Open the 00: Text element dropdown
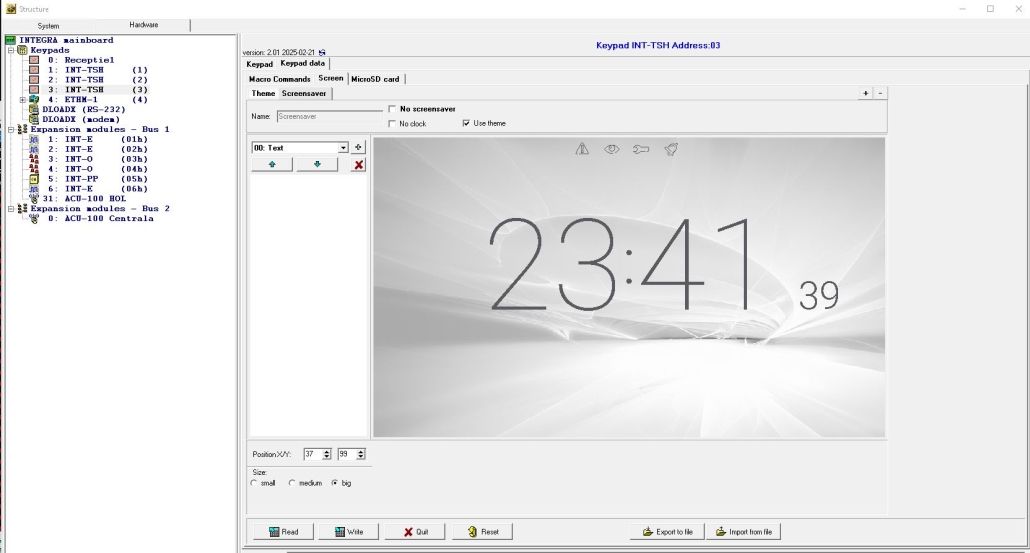The width and height of the screenshot is (1030, 553). point(343,147)
